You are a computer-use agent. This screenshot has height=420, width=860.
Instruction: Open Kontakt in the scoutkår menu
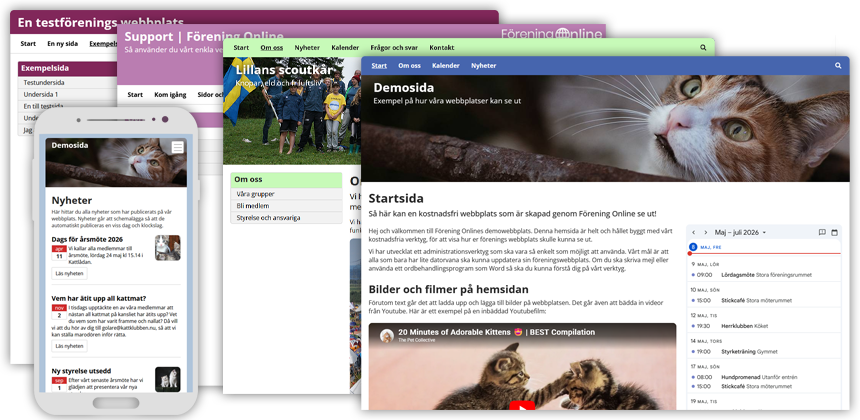[442, 48]
